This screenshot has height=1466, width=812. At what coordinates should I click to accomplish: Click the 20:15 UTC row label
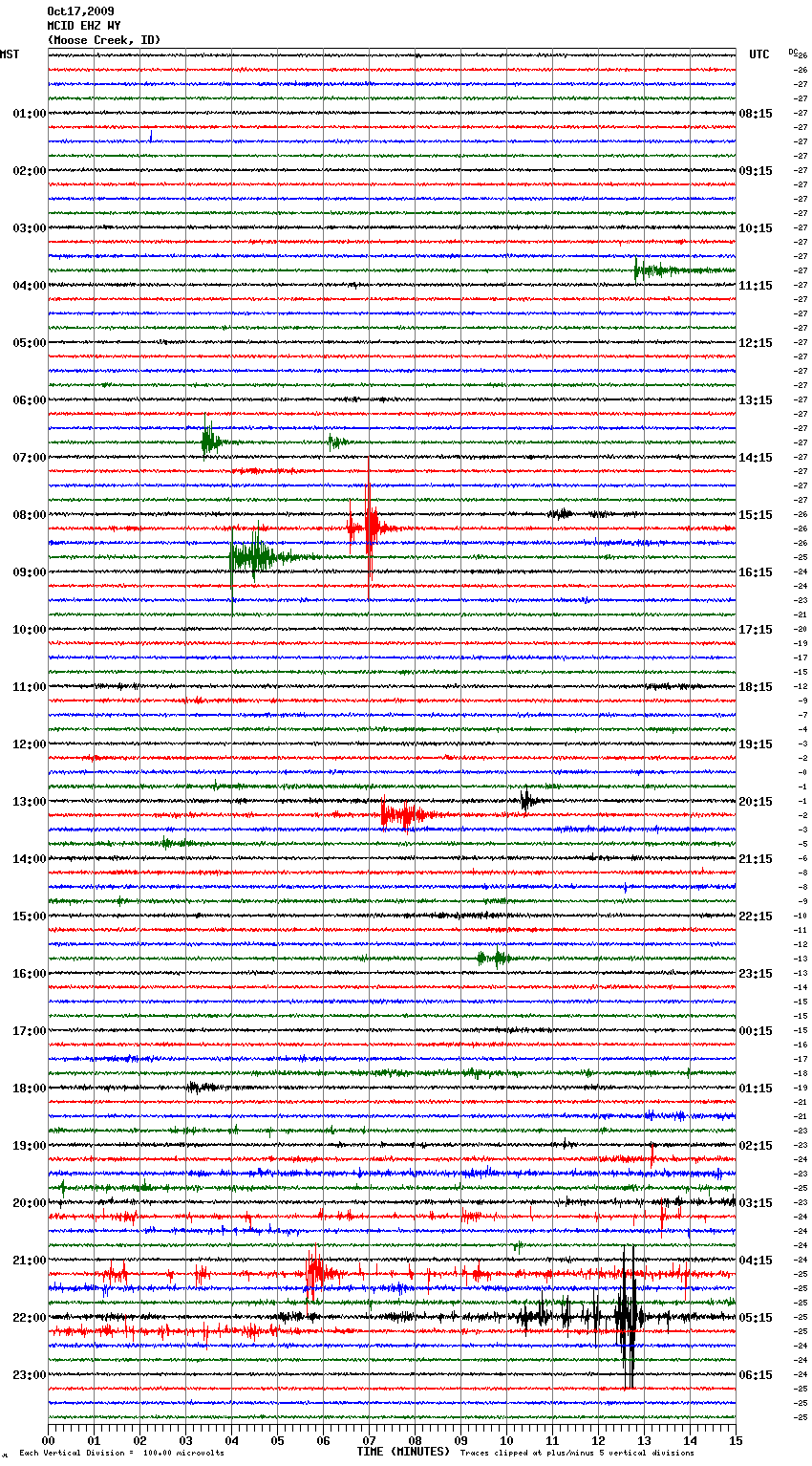pos(756,802)
